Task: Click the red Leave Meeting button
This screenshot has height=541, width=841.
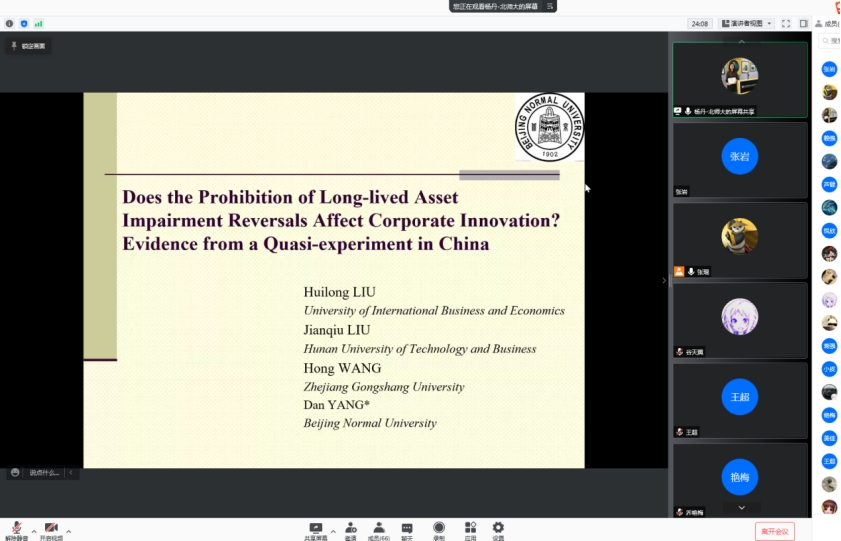Action: click(774, 531)
